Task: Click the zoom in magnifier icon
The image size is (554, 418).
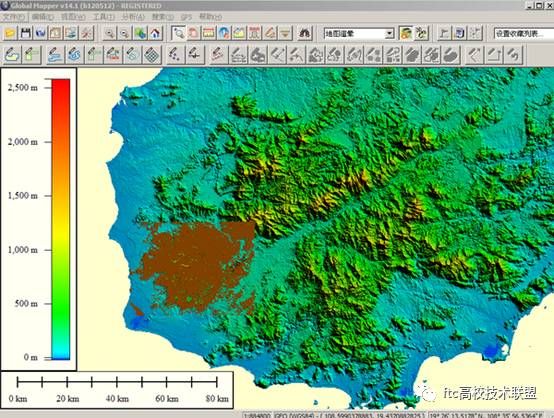Action: [110, 33]
